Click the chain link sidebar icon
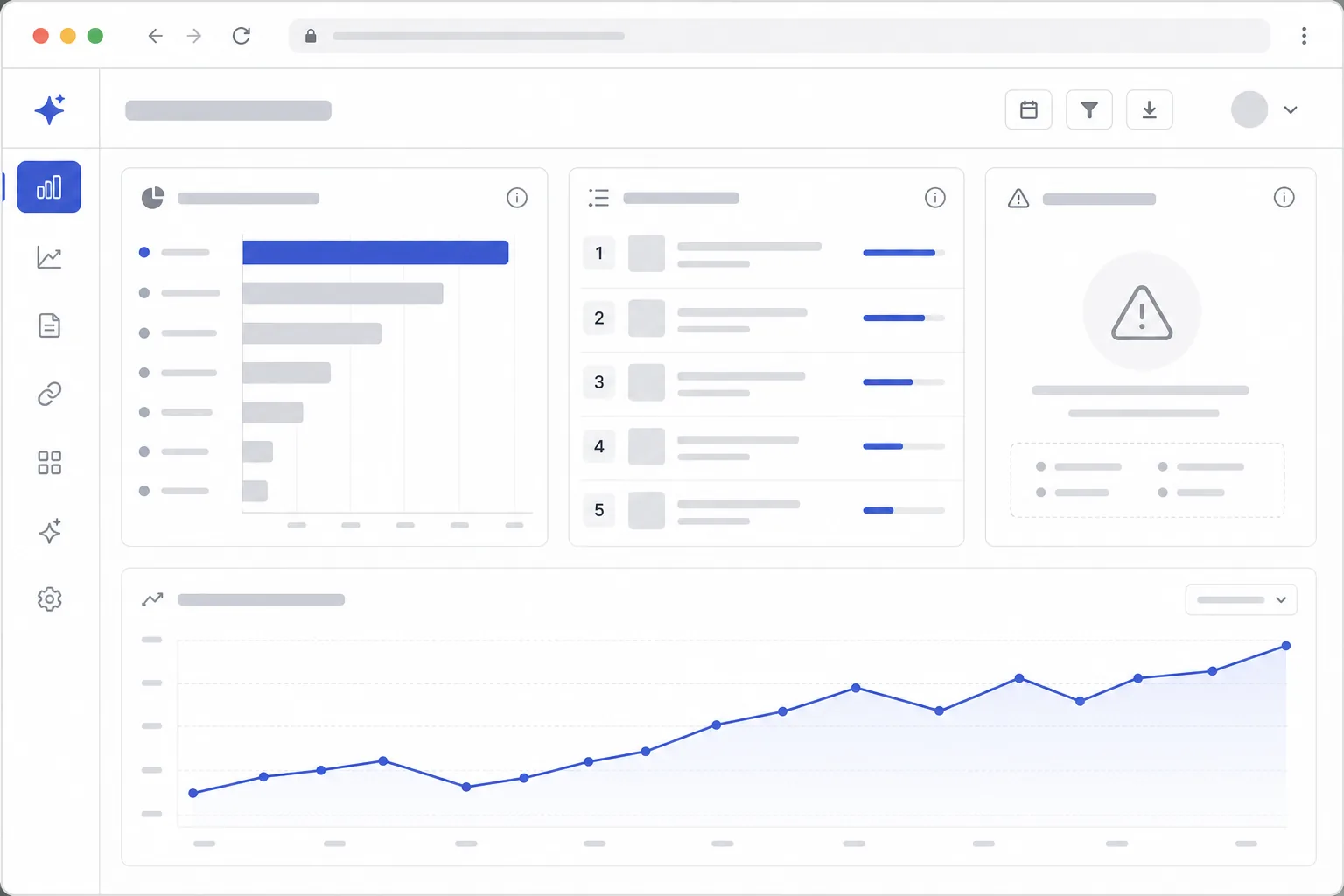The width and height of the screenshot is (1344, 896). pyautogui.click(x=49, y=394)
